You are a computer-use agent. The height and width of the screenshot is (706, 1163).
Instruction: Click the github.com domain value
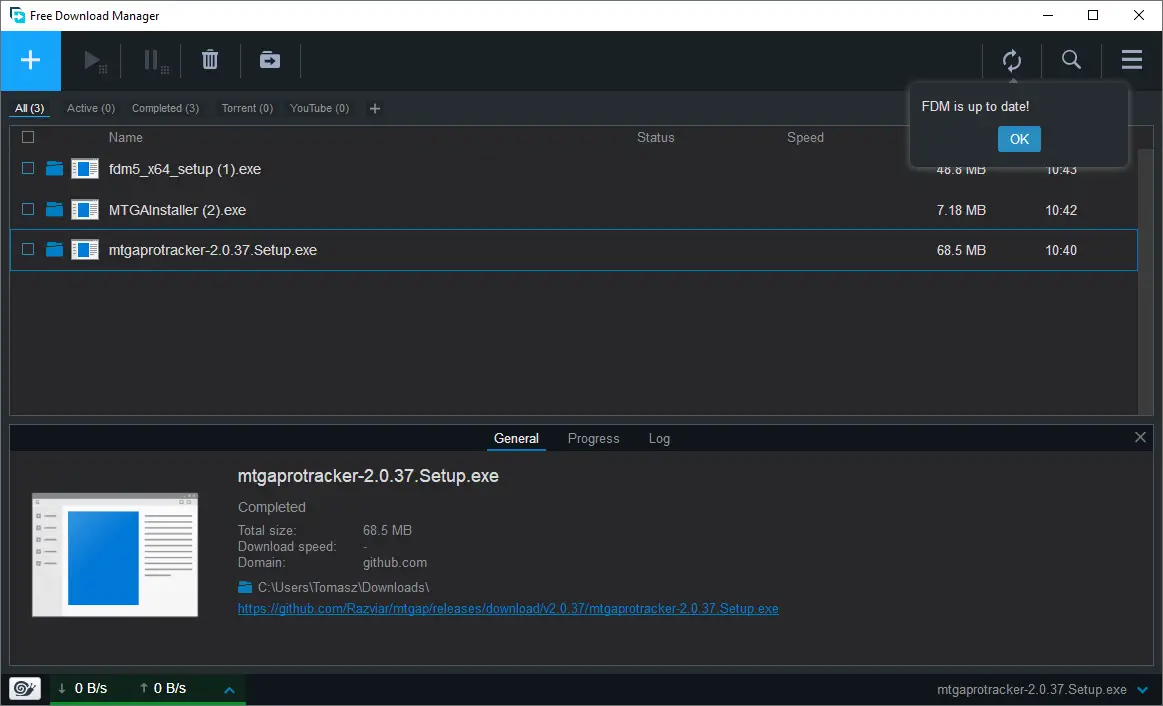coord(395,563)
